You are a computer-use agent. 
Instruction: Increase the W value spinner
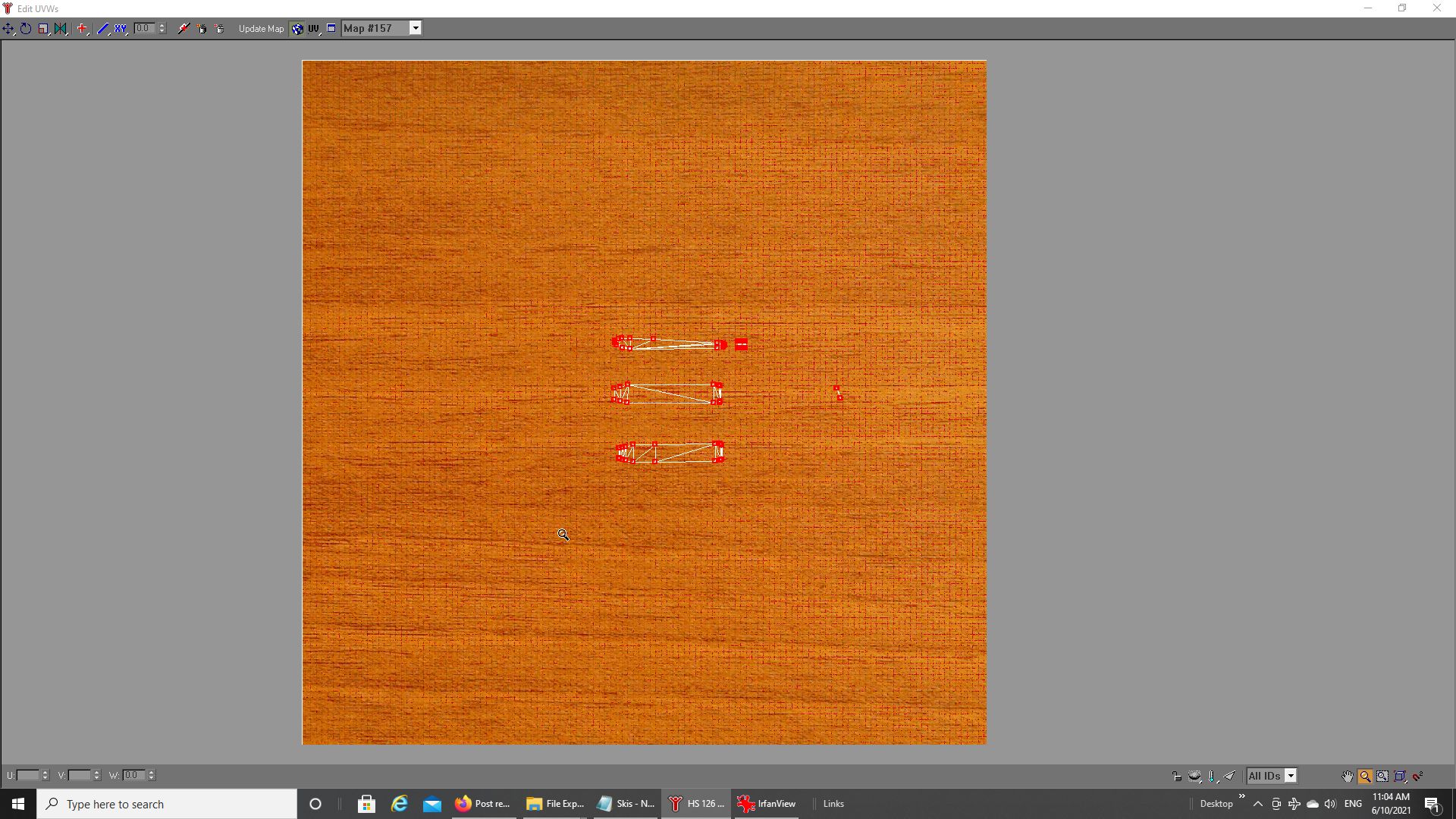[152, 772]
